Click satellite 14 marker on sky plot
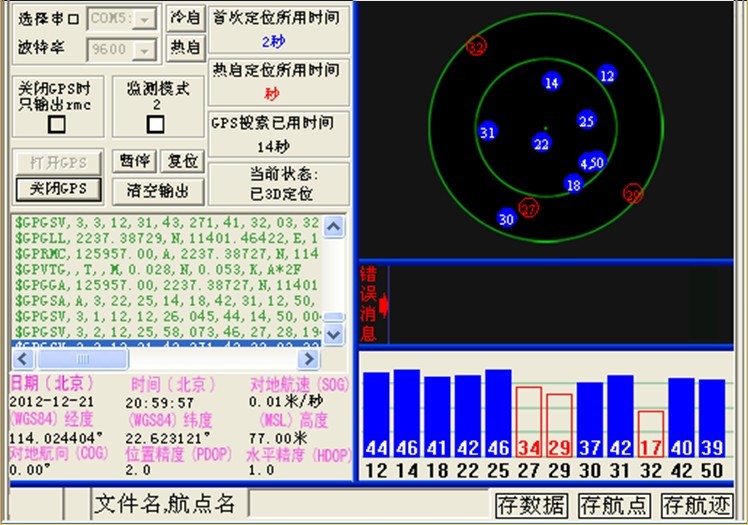This screenshot has height=525, width=748. [x=551, y=82]
